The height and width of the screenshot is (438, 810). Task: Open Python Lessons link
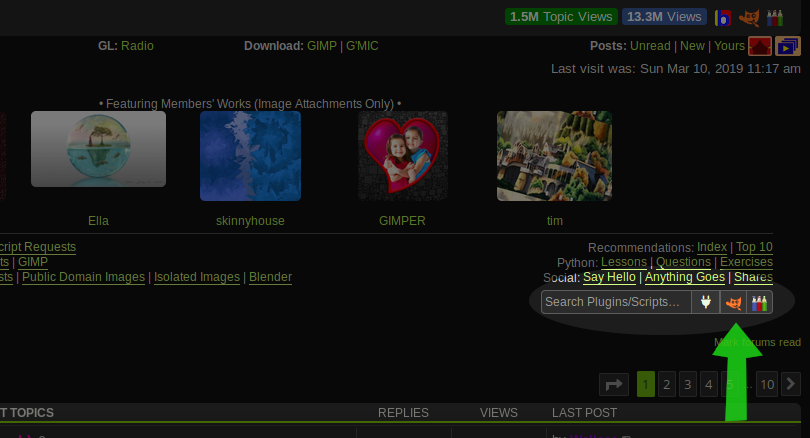point(624,262)
